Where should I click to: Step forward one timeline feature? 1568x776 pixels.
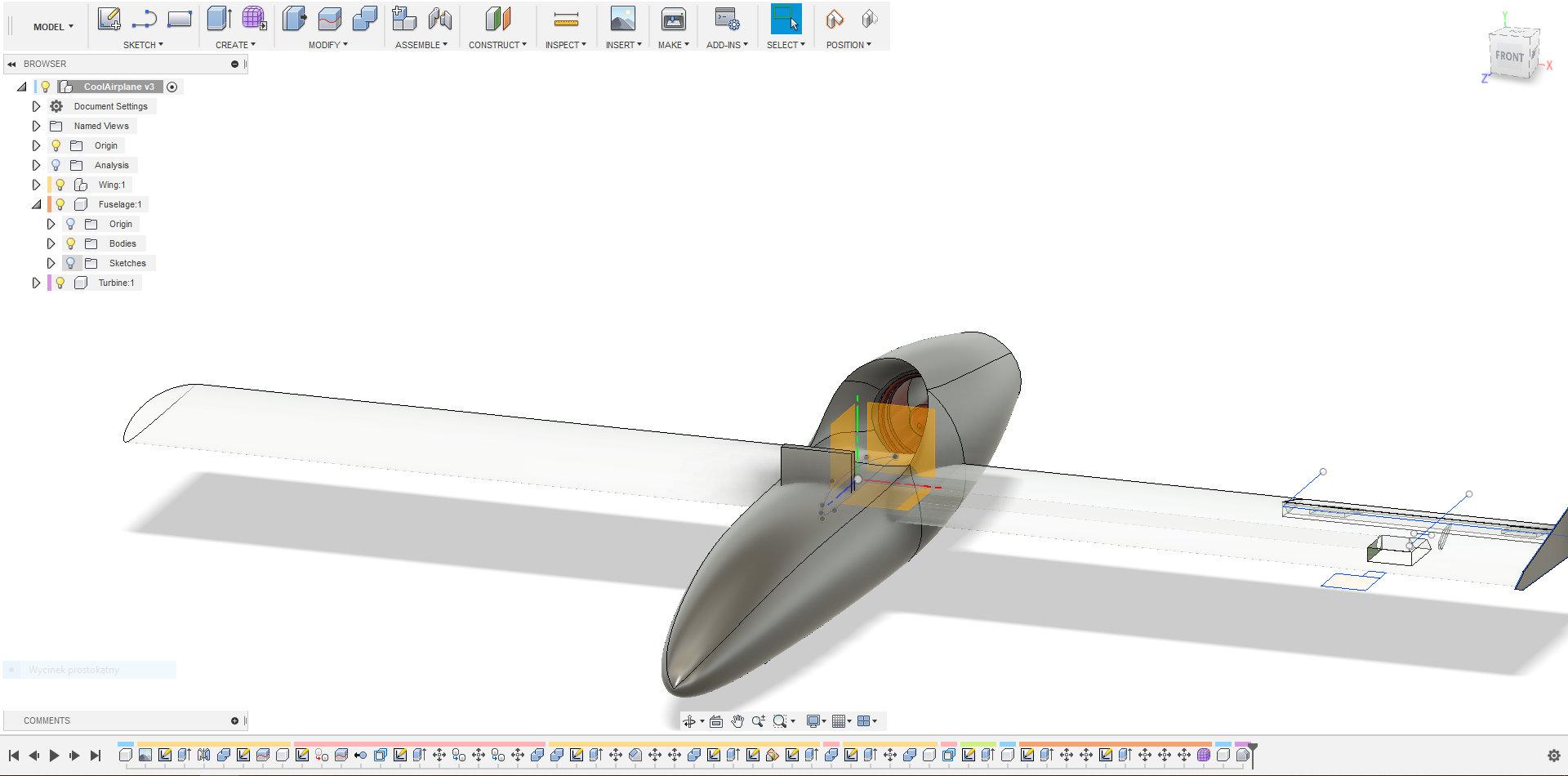tap(74, 756)
